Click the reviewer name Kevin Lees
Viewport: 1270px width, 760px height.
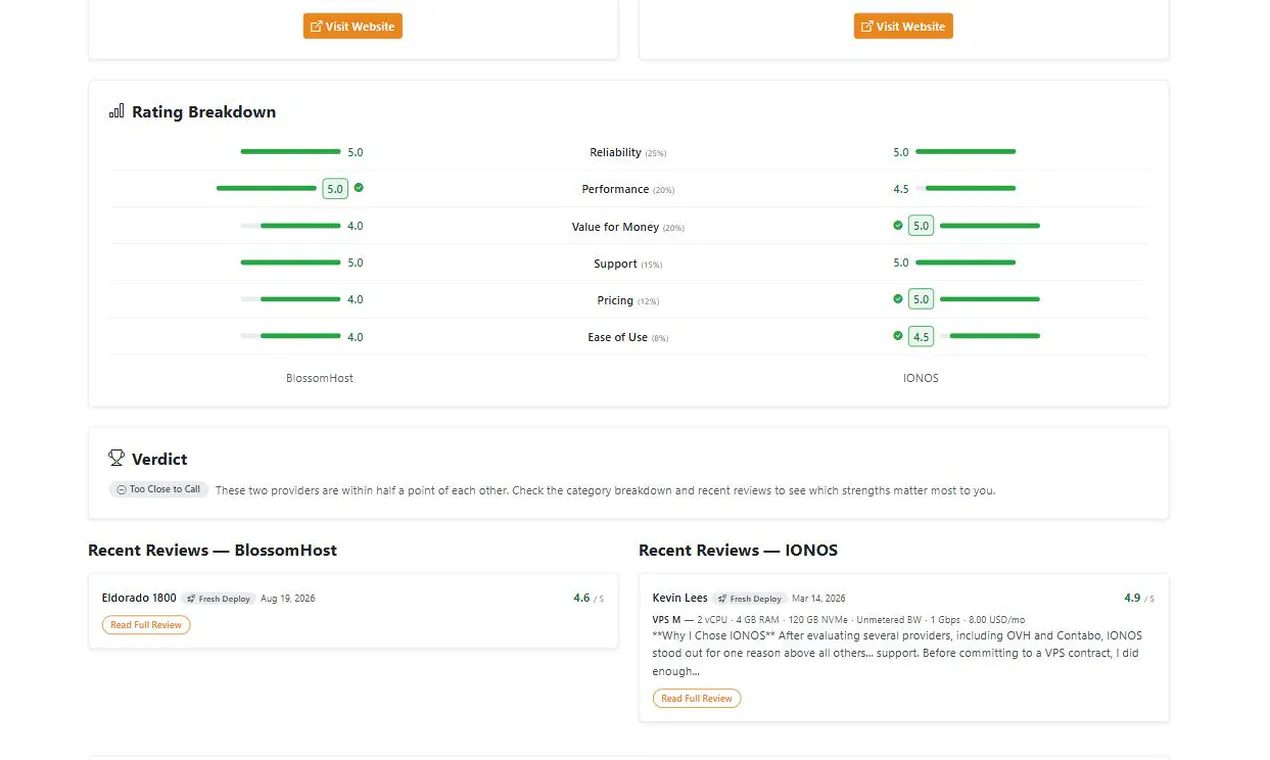pyautogui.click(x=680, y=598)
